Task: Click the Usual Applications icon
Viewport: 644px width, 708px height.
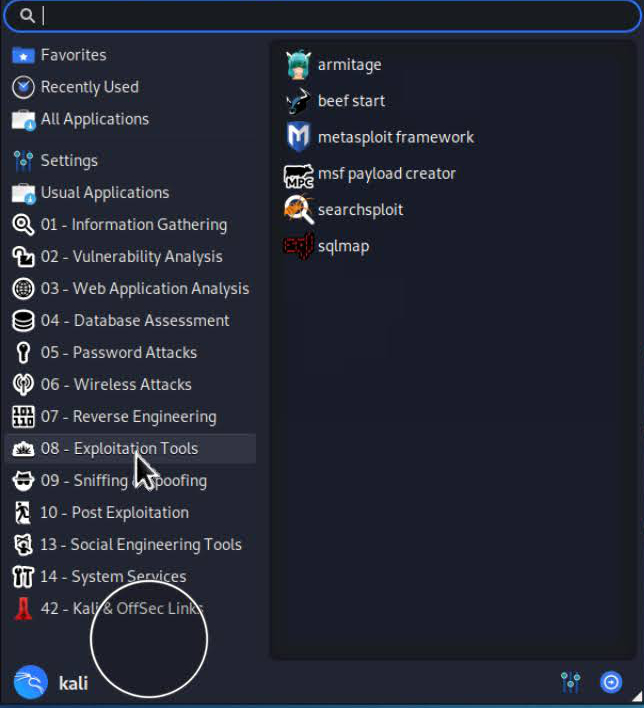Action: point(23,193)
